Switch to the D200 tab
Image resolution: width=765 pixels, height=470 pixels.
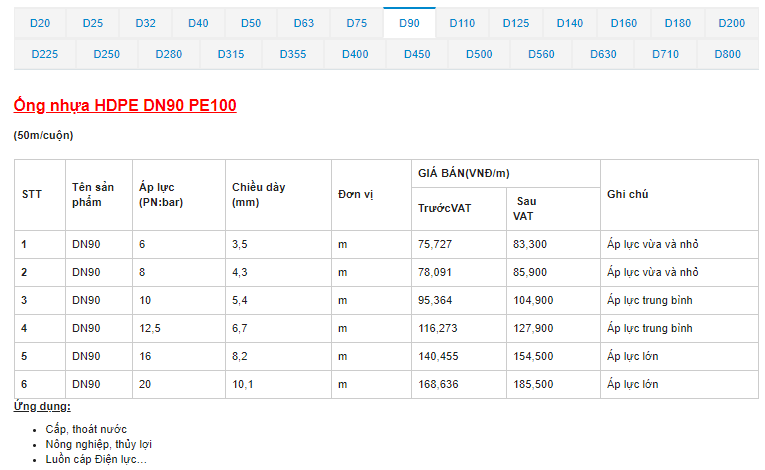click(x=732, y=23)
